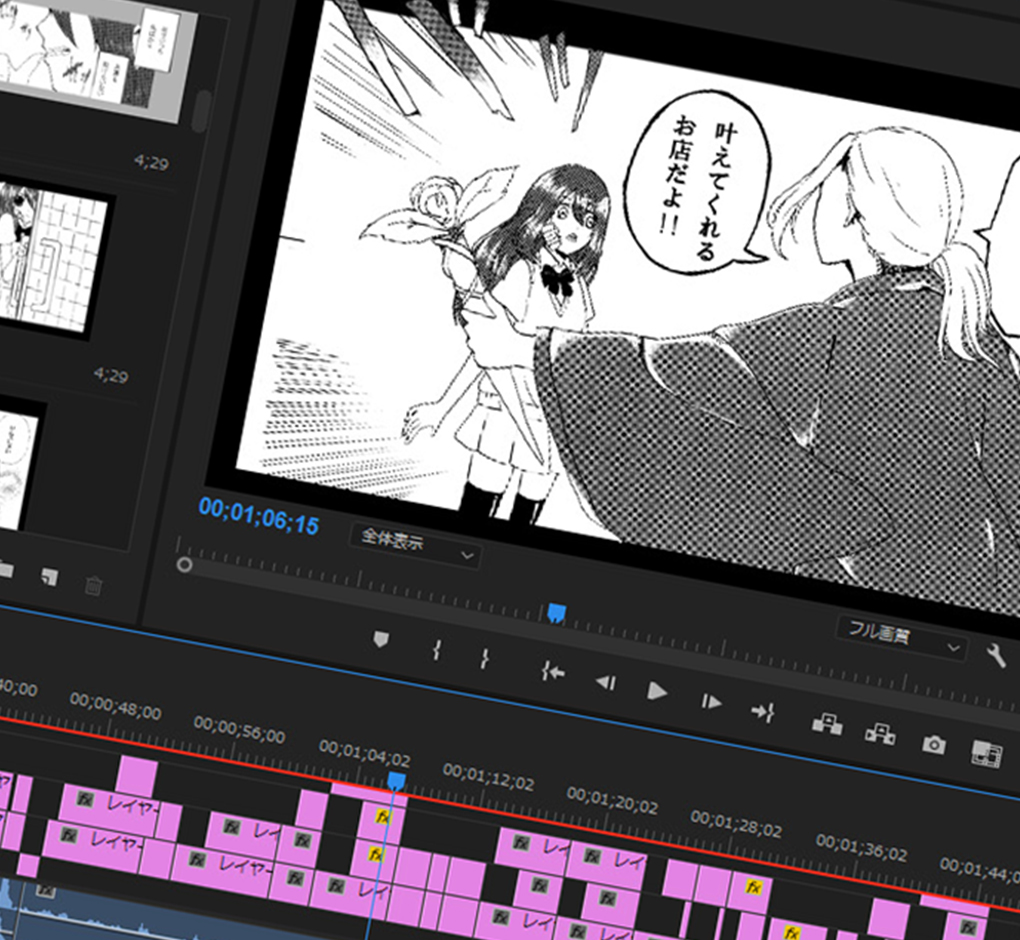
Task: Click the timeline playhead handle
Action: click(396, 781)
